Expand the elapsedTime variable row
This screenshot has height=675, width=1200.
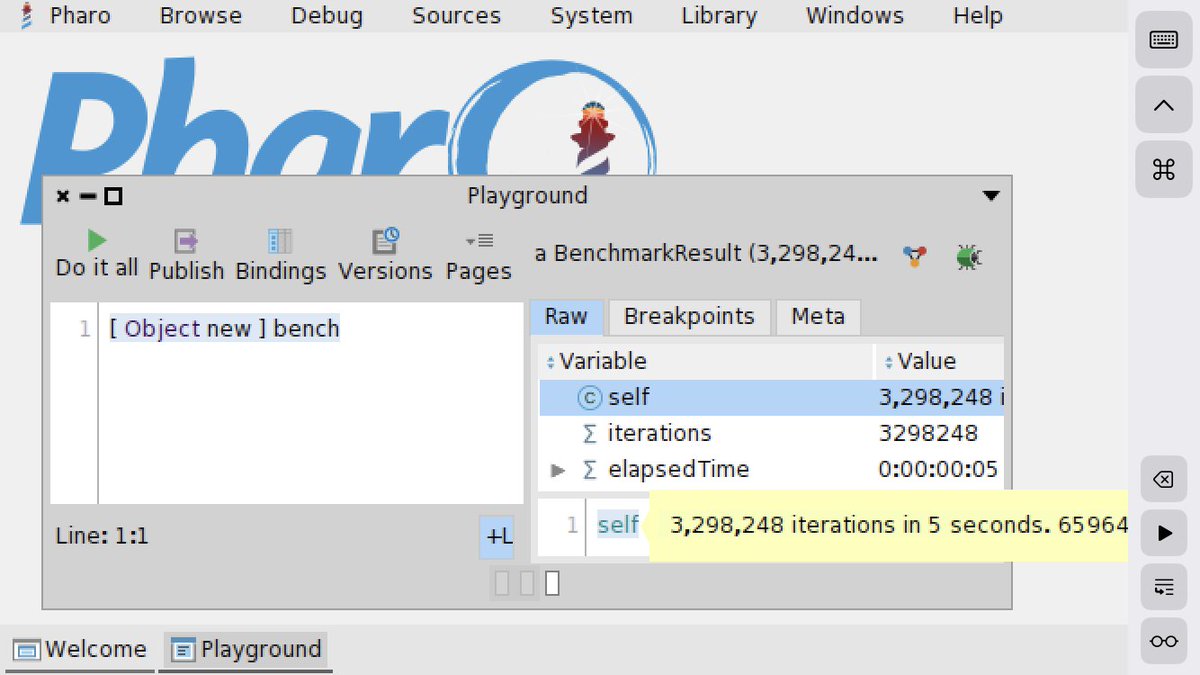tap(558, 470)
